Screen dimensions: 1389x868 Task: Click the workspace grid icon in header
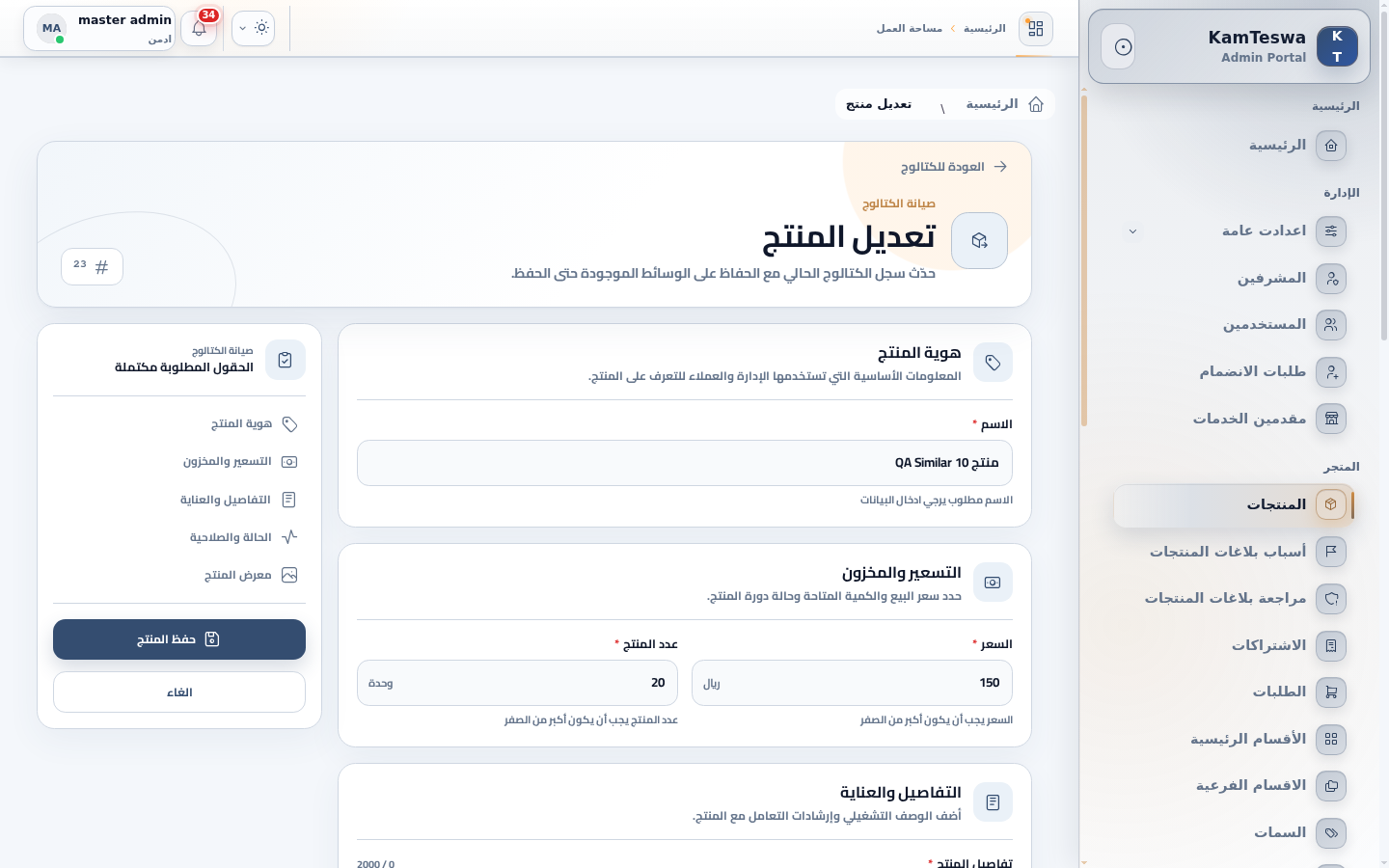coord(1035,28)
